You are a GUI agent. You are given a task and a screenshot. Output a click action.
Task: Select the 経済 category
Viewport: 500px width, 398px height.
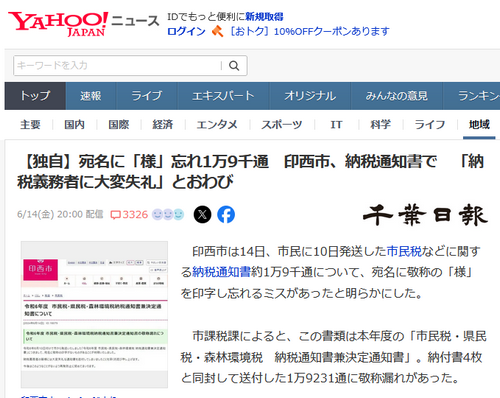[163, 125]
